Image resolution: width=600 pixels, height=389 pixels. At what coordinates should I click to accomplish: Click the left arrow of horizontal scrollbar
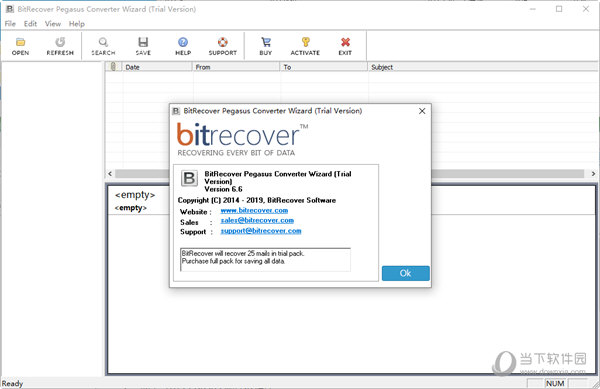click(x=110, y=174)
